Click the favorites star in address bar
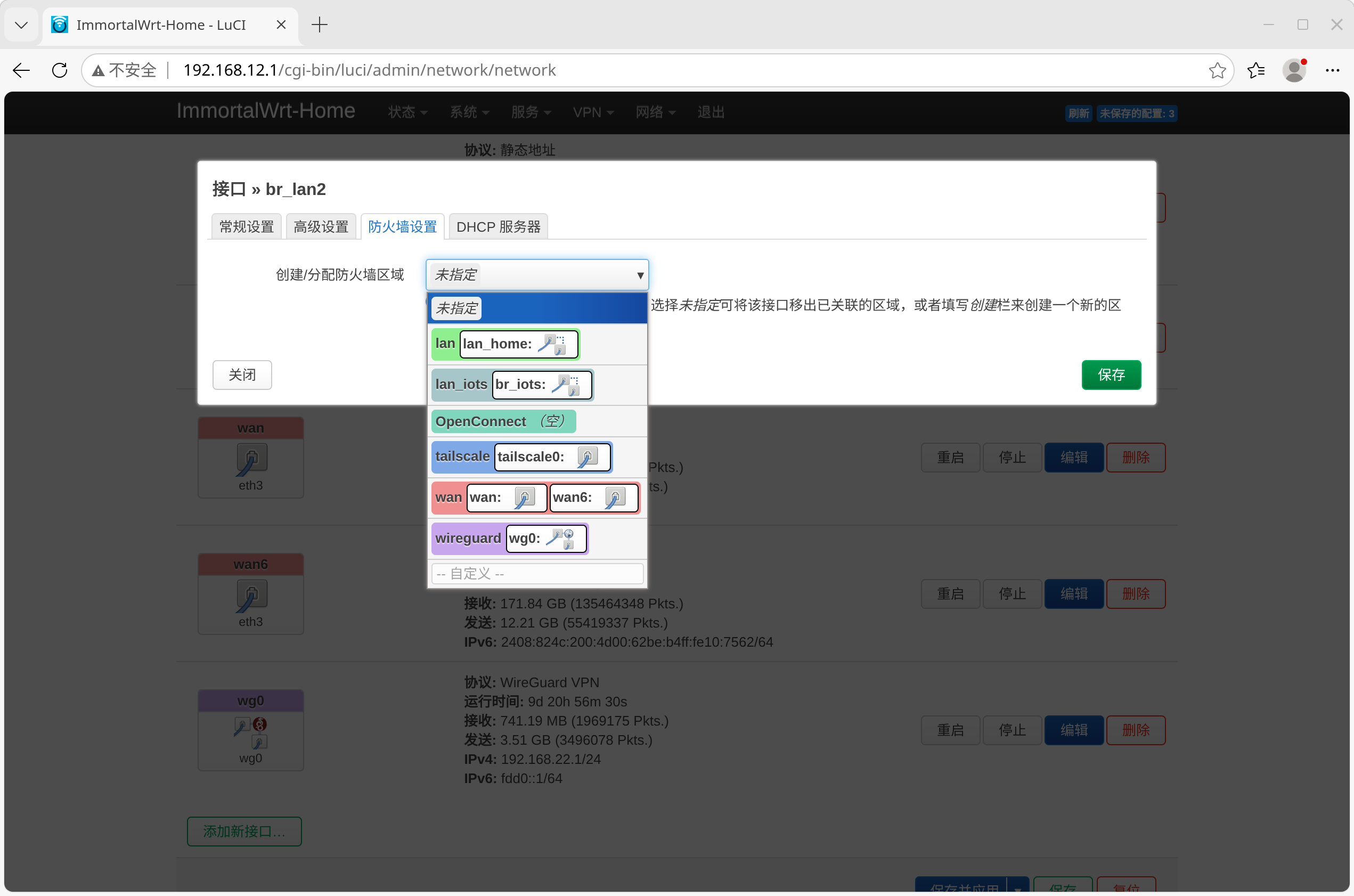The width and height of the screenshot is (1354, 896). (x=1217, y=70)
